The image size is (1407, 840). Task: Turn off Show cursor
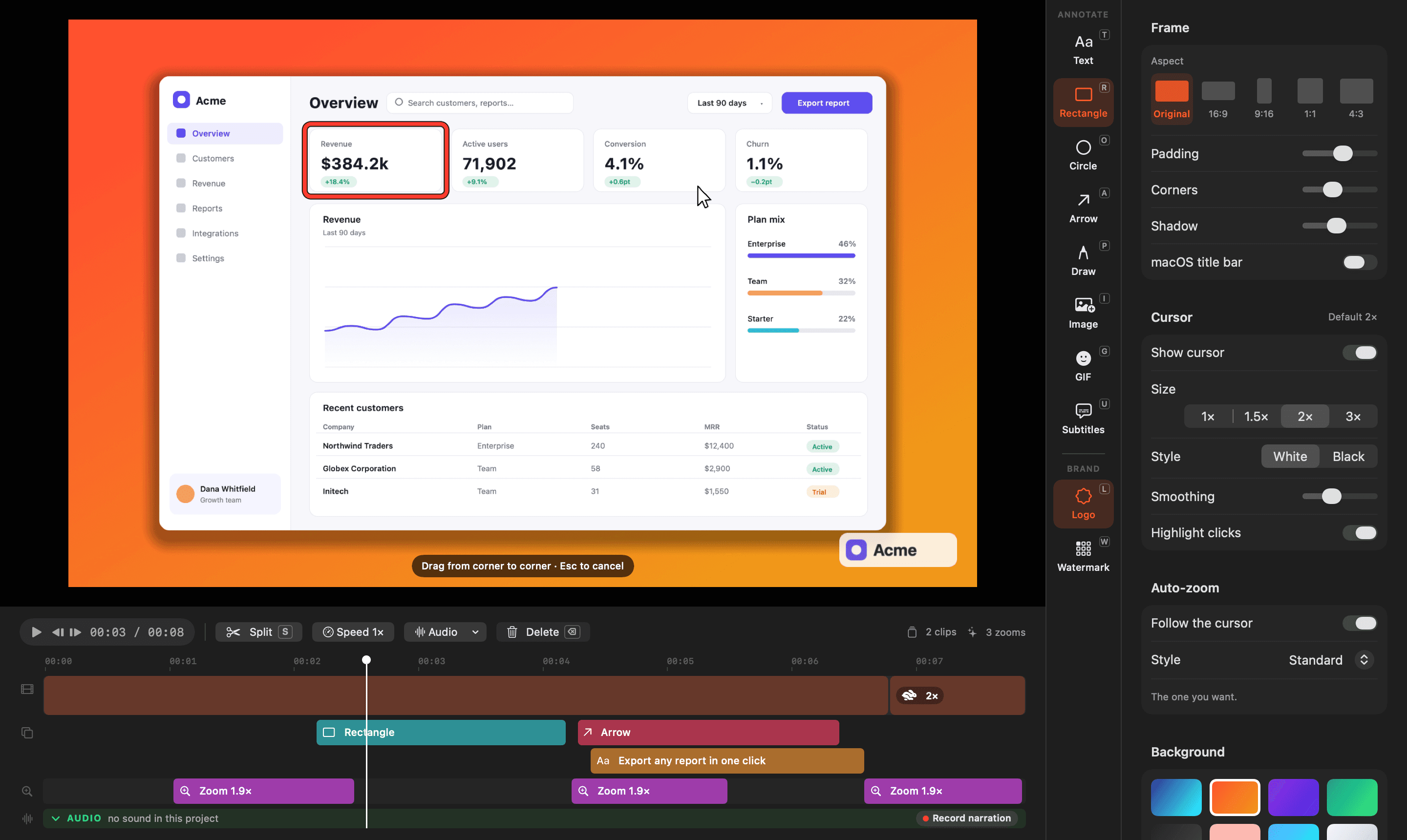[x=1360, y=353]
